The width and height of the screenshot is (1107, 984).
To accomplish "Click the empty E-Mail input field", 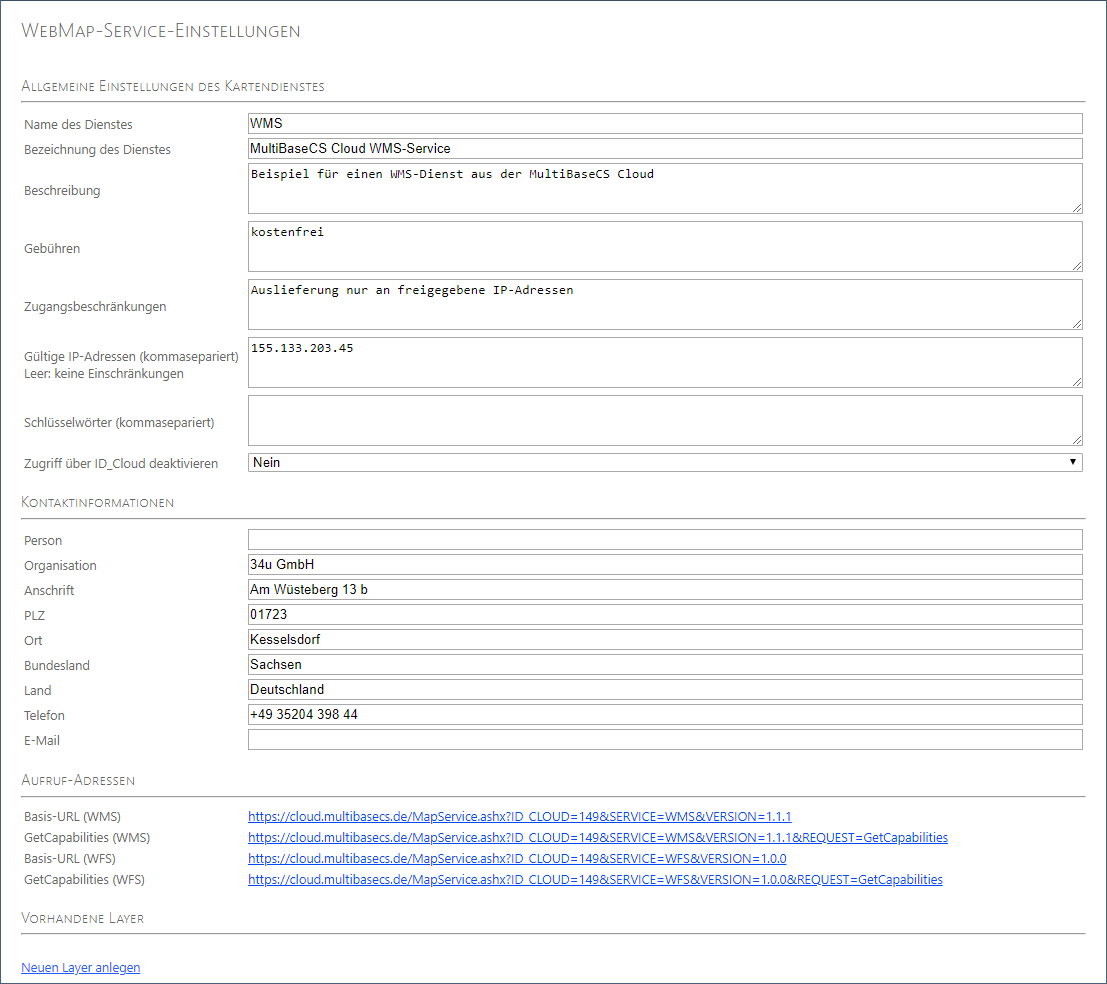I will (x=664, y=740).
